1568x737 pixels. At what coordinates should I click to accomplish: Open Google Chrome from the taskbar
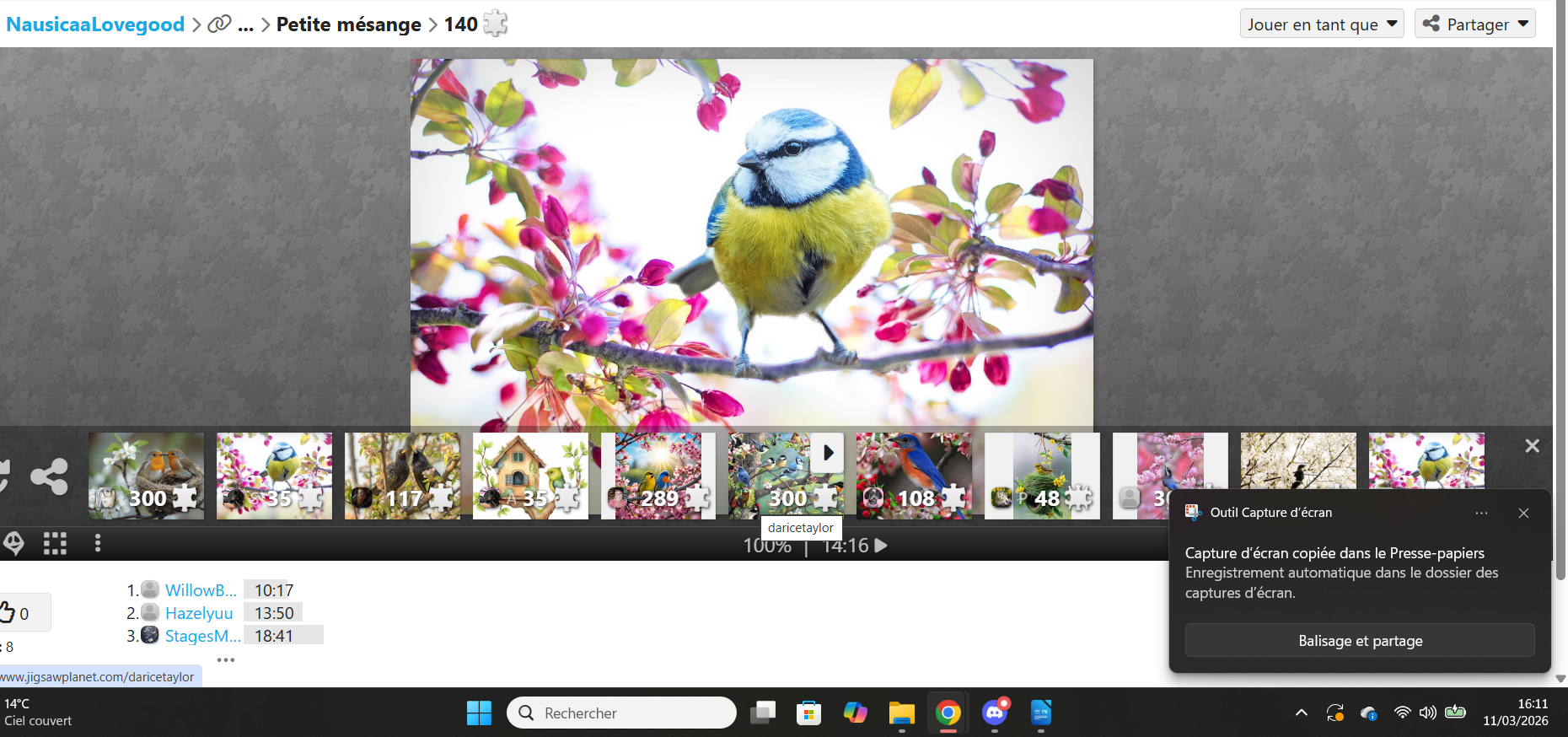coord(948,713)
